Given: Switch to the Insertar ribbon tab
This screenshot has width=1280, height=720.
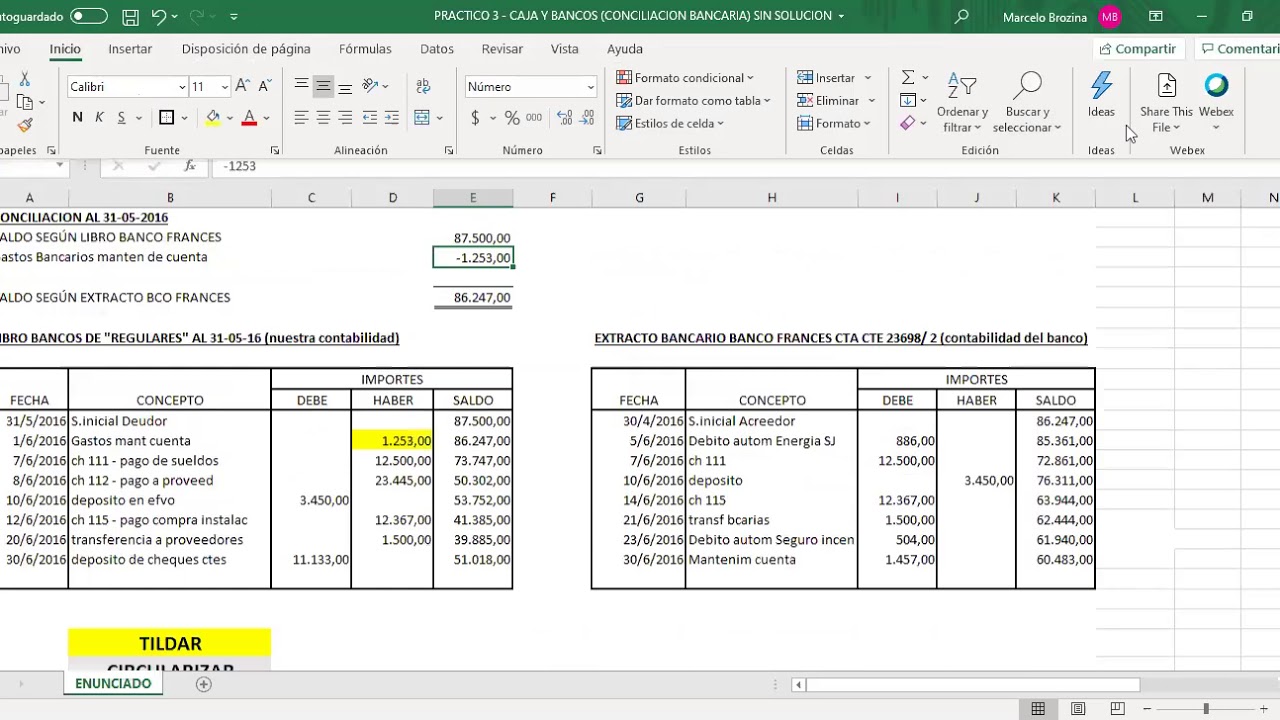Looking at the screenshot, I should tap(130, 49).
